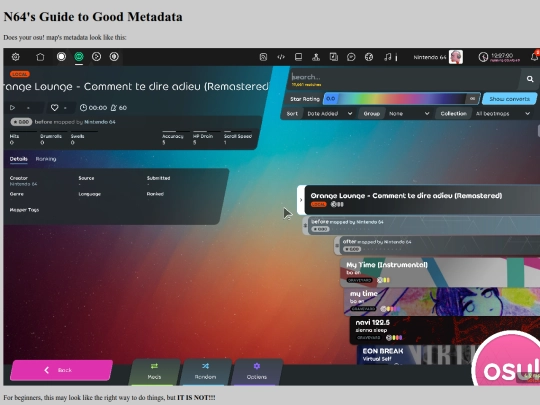This screenshot has height=405, width=540.
Task: Click the search magnifier icon
Action: 530,79
